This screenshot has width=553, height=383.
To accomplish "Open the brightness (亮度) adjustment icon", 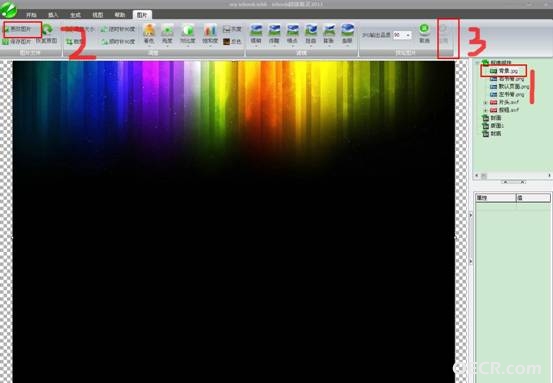I will click(168, 34).
